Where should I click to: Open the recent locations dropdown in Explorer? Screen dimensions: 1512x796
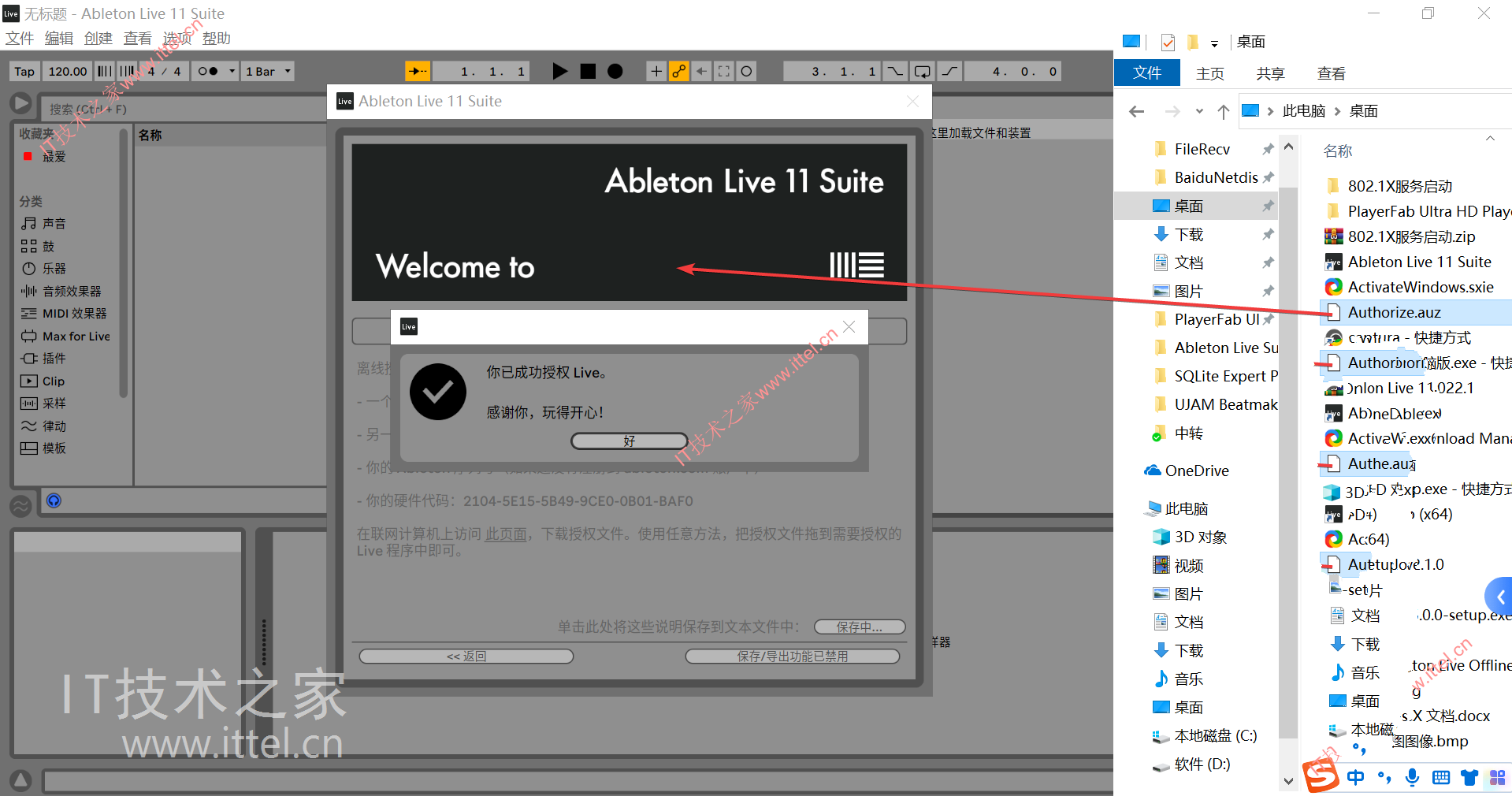[1199, 111]
